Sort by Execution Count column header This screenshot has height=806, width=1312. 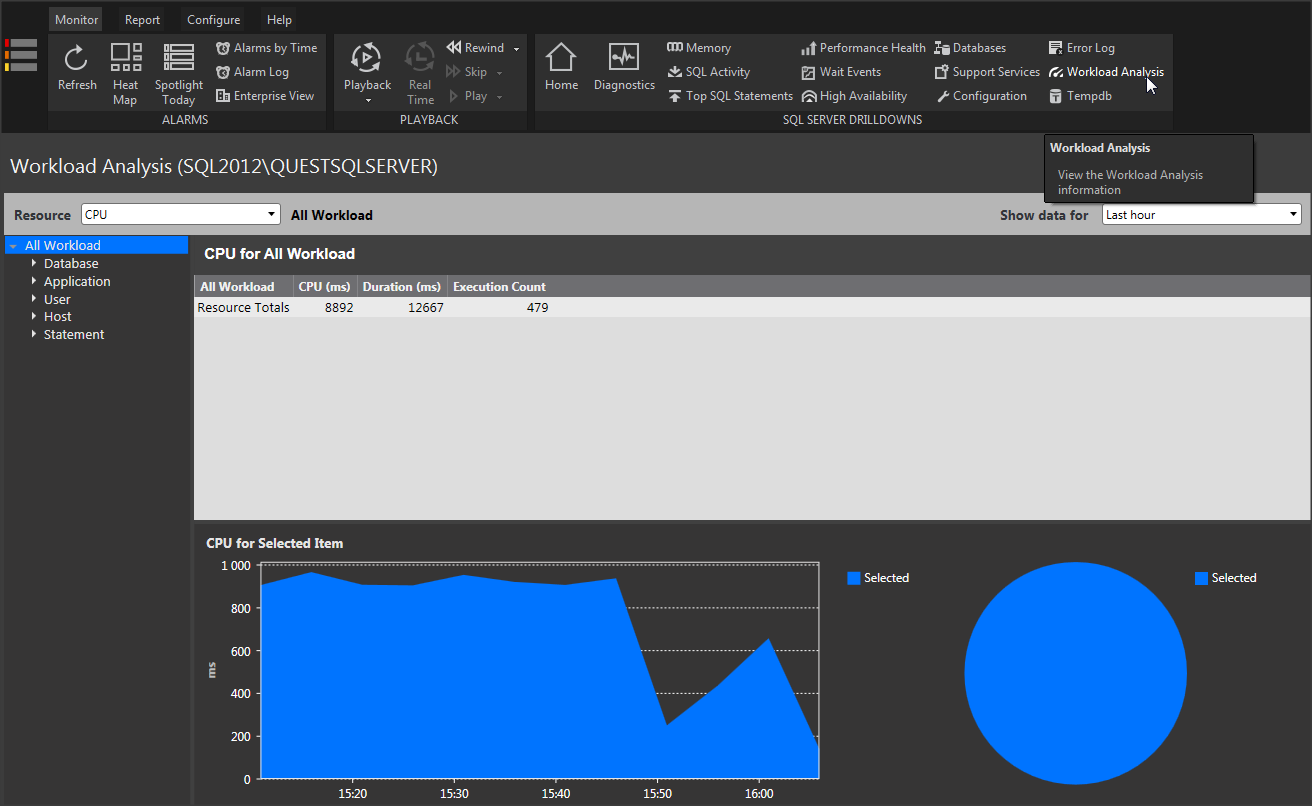coord(499,287)
